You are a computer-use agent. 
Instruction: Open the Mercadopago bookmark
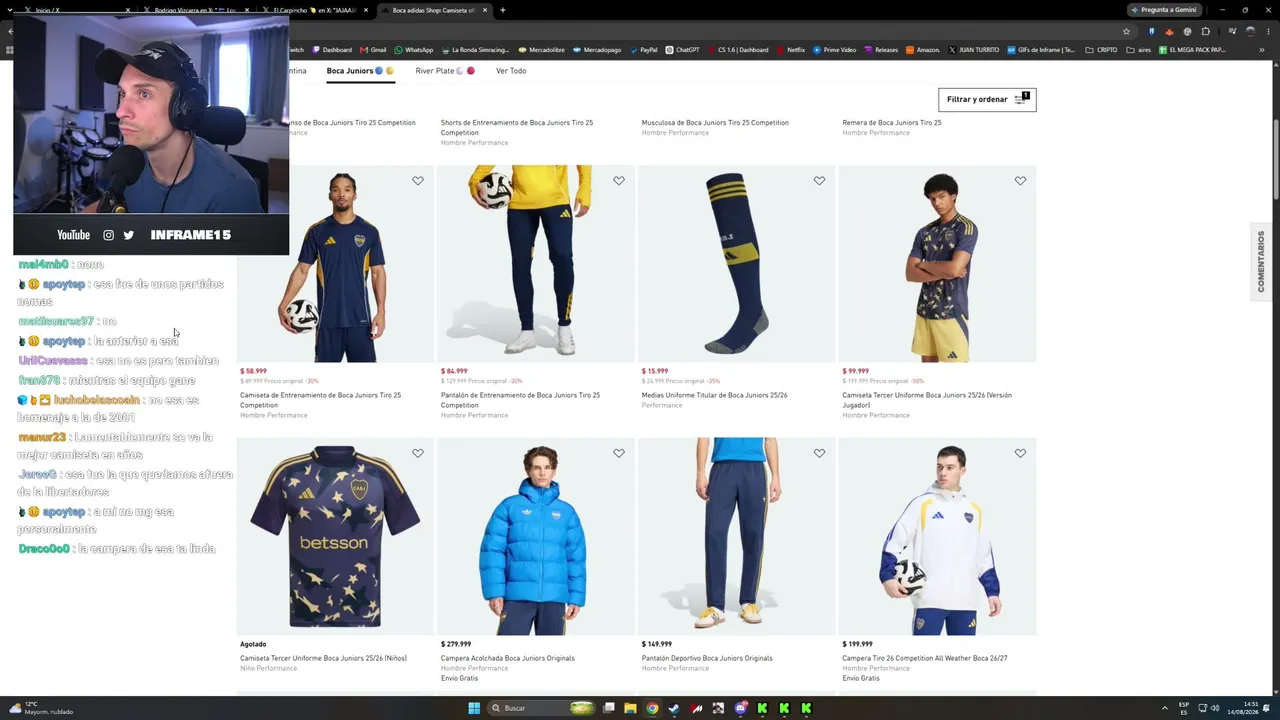pos(597,50)
